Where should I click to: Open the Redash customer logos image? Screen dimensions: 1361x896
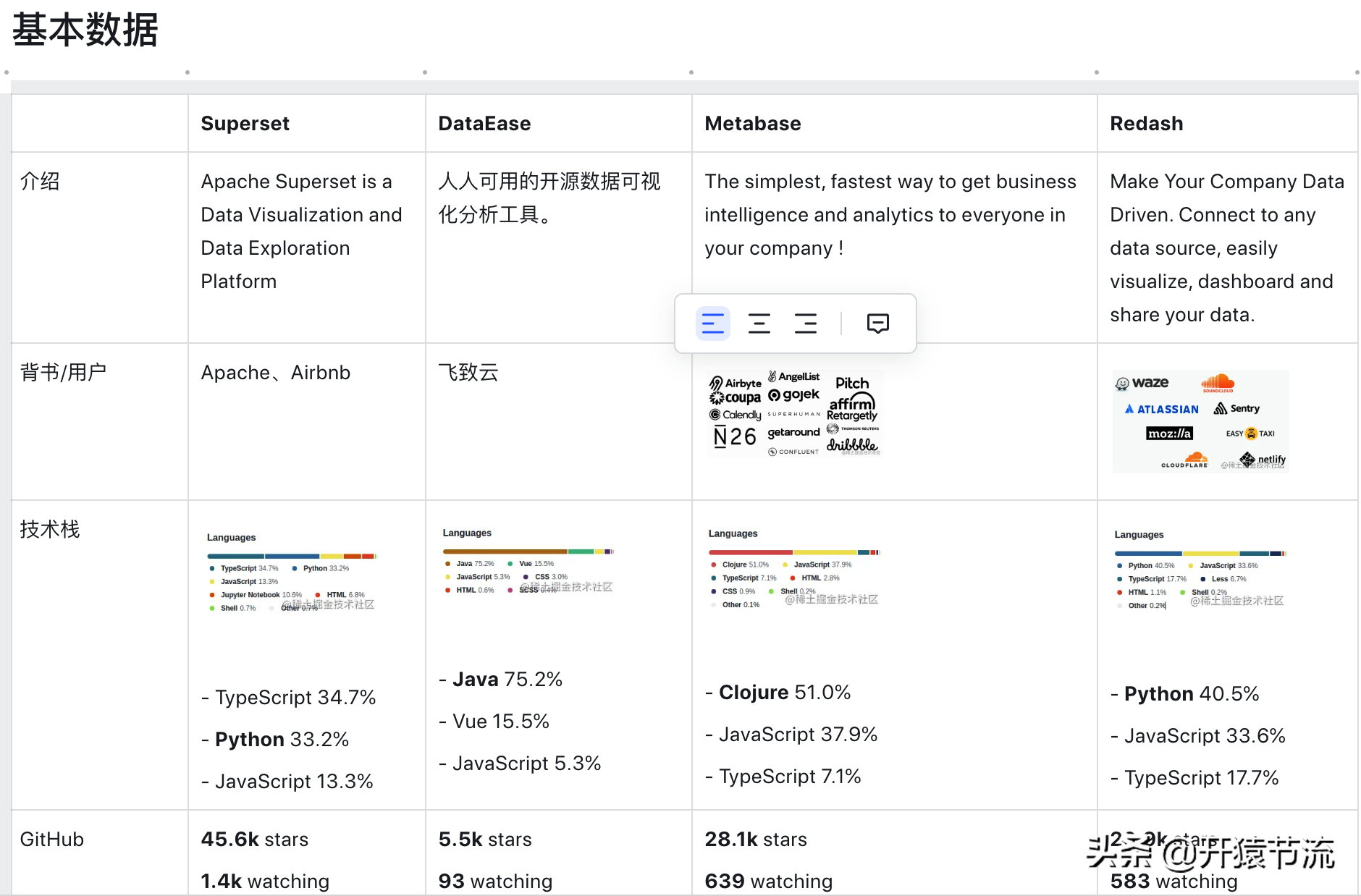pyautogui.click(x=1200, y=421)
